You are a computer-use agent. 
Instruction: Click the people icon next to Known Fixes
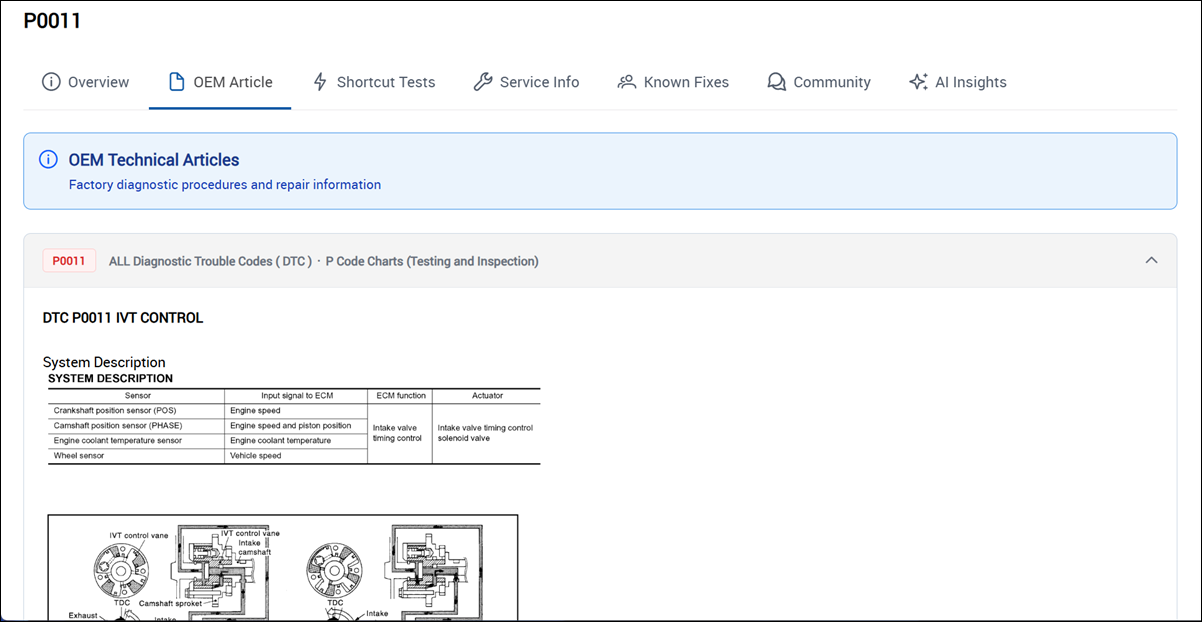point(626,81)
